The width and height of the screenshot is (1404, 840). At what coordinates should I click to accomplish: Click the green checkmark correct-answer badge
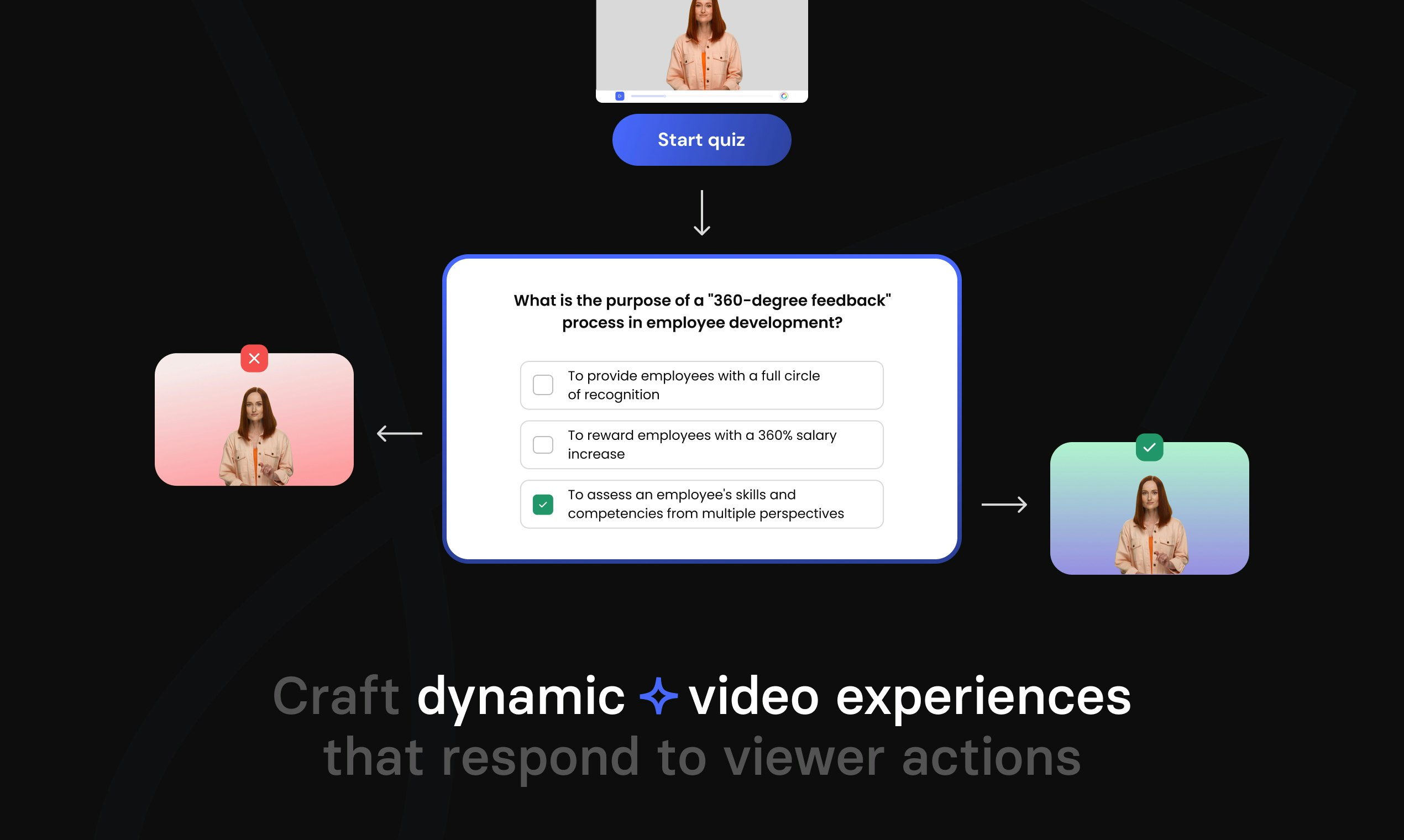pyautogui.click(x=1149, y=447)
